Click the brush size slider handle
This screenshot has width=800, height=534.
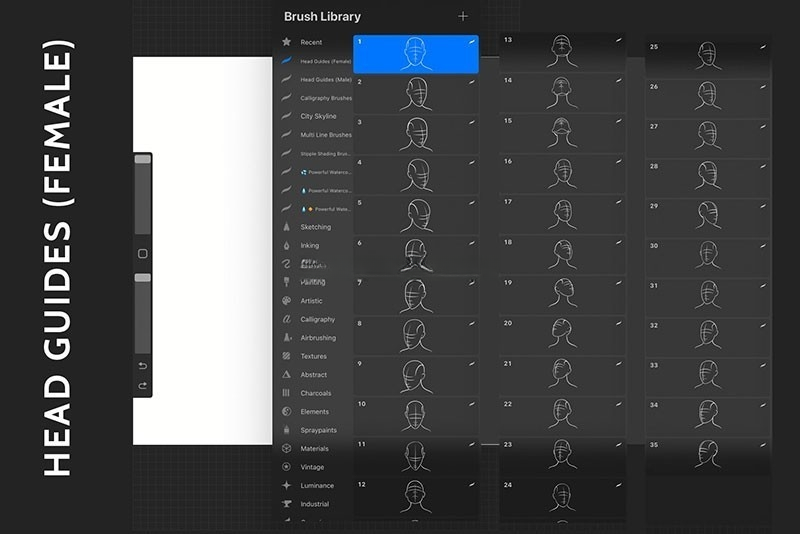[x=143, y=159]
